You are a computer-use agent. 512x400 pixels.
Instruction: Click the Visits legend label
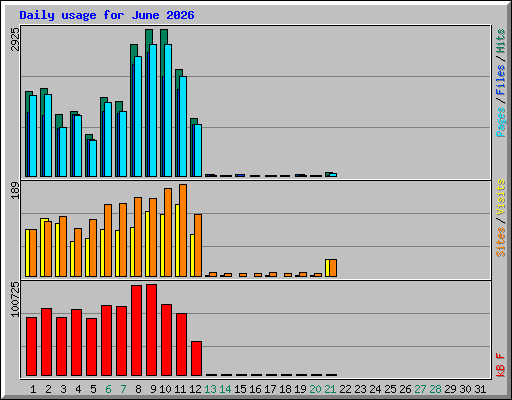point(501,198)
